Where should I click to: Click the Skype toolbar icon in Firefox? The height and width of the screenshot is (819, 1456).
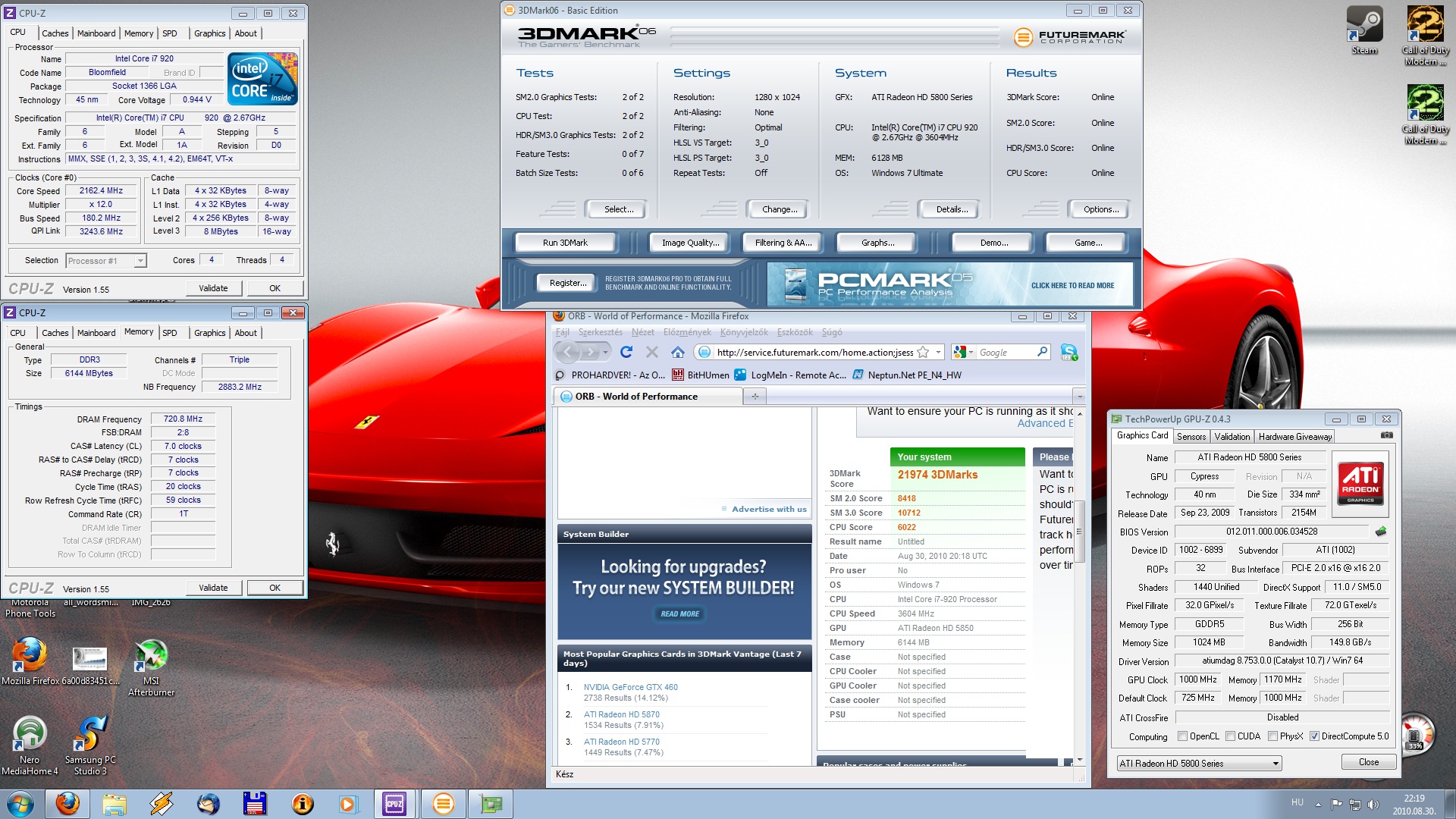point(1069,352)
